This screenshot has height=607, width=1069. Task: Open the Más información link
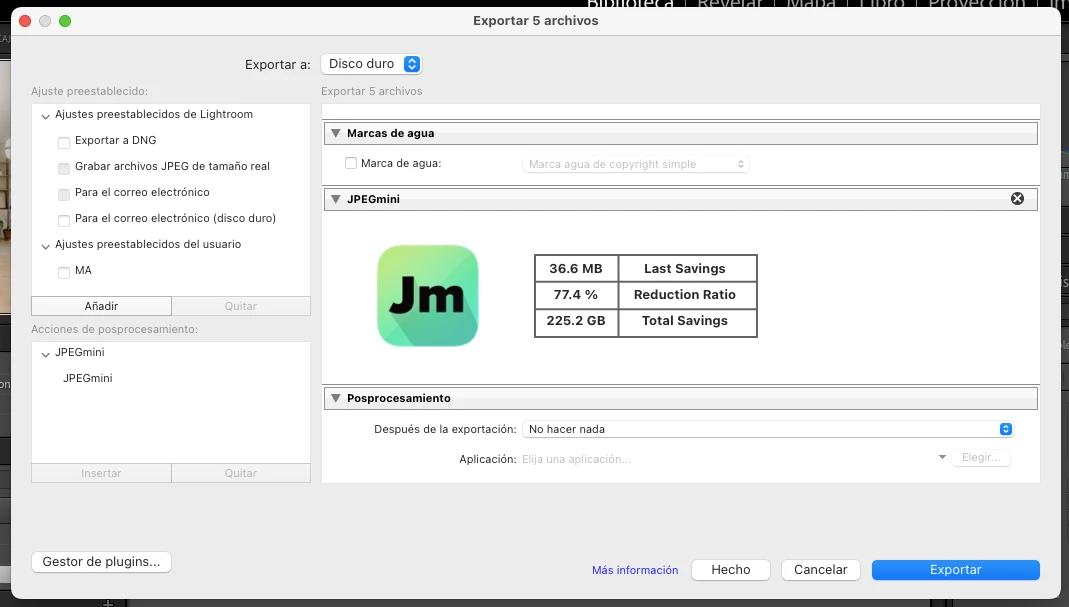pos(635,570)
